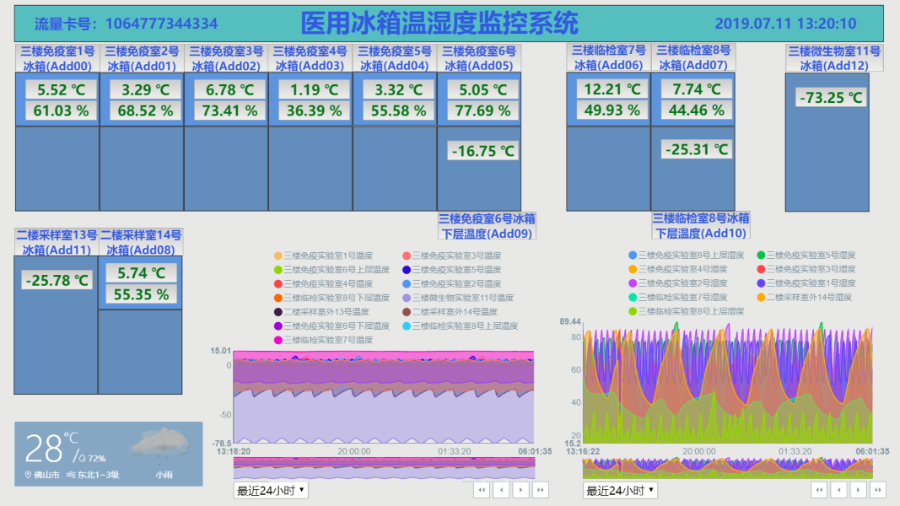Toggle 二楼采样室外13号温度 legend series
This screenshot has width=900, height=506.
pos(322,312)
